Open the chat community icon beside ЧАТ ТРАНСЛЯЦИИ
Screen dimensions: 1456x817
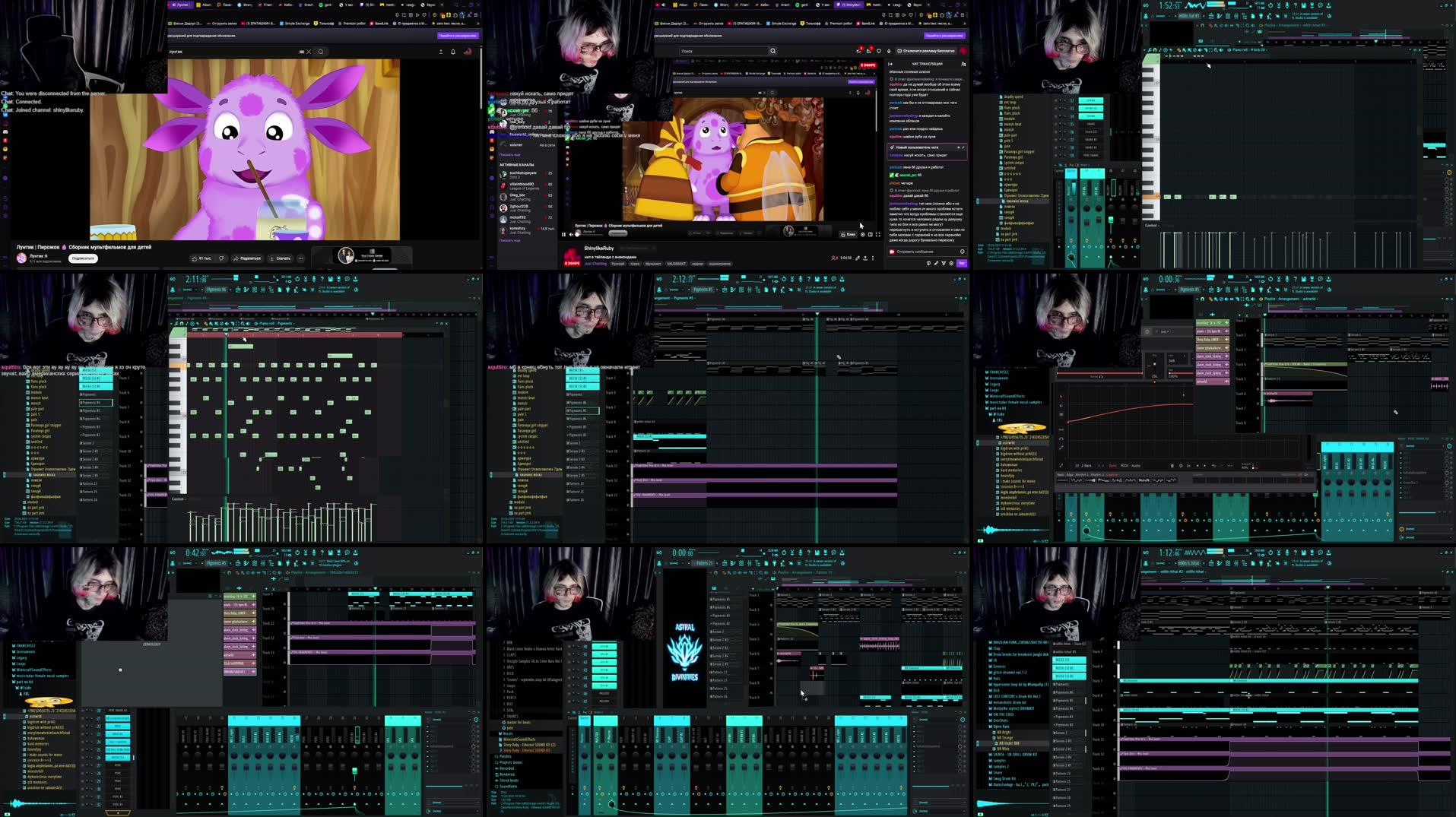click(963, 64)
